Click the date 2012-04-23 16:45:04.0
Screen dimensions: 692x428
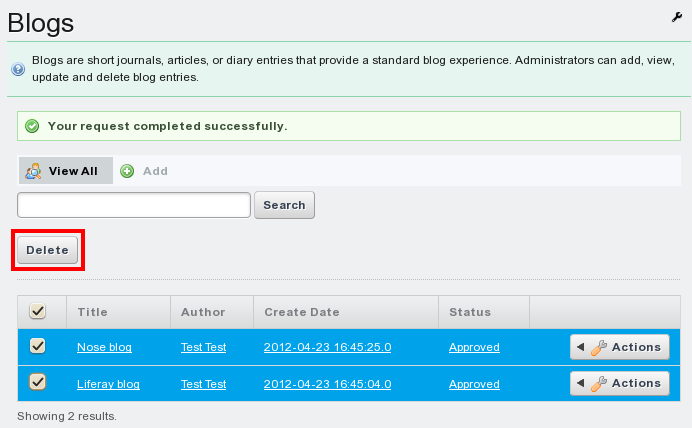[x=327, y=384]
